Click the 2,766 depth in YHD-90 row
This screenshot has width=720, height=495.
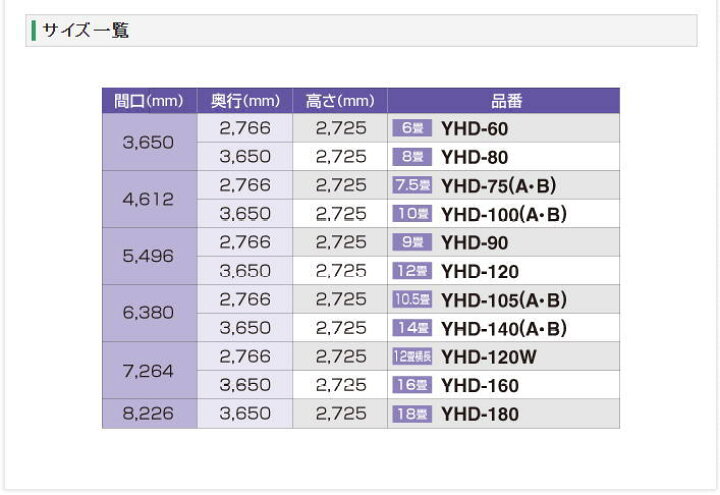click(245, 242)
